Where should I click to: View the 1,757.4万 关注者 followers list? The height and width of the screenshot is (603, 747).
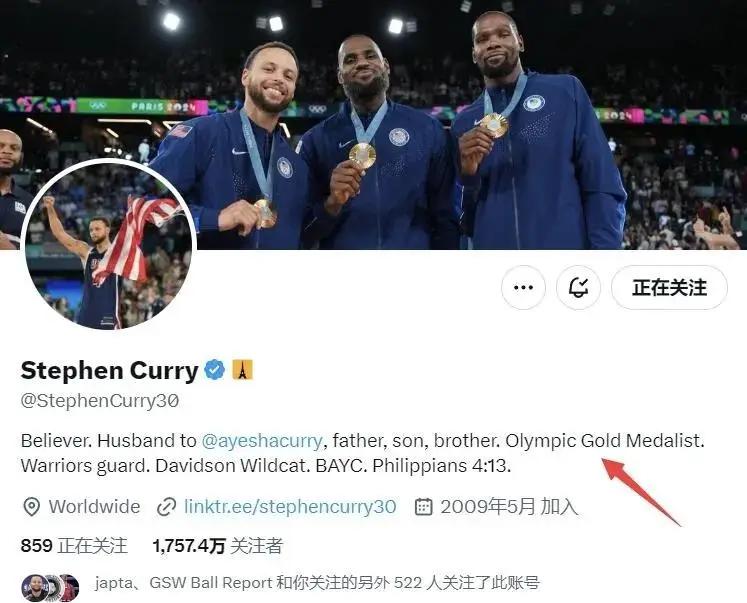pyautogui.click(x=218, y=546)
